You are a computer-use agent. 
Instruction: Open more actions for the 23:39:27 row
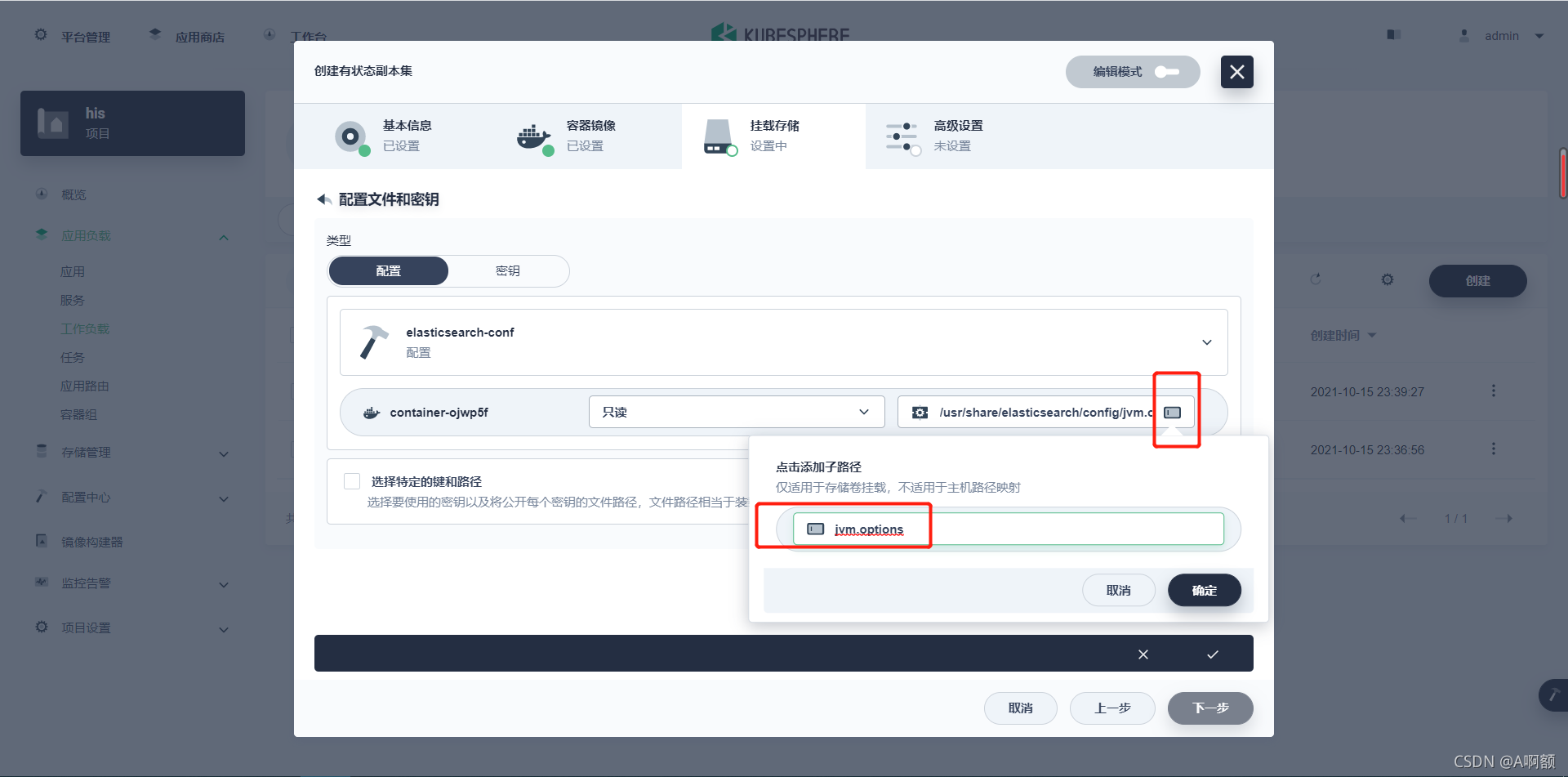[1494, 391]
